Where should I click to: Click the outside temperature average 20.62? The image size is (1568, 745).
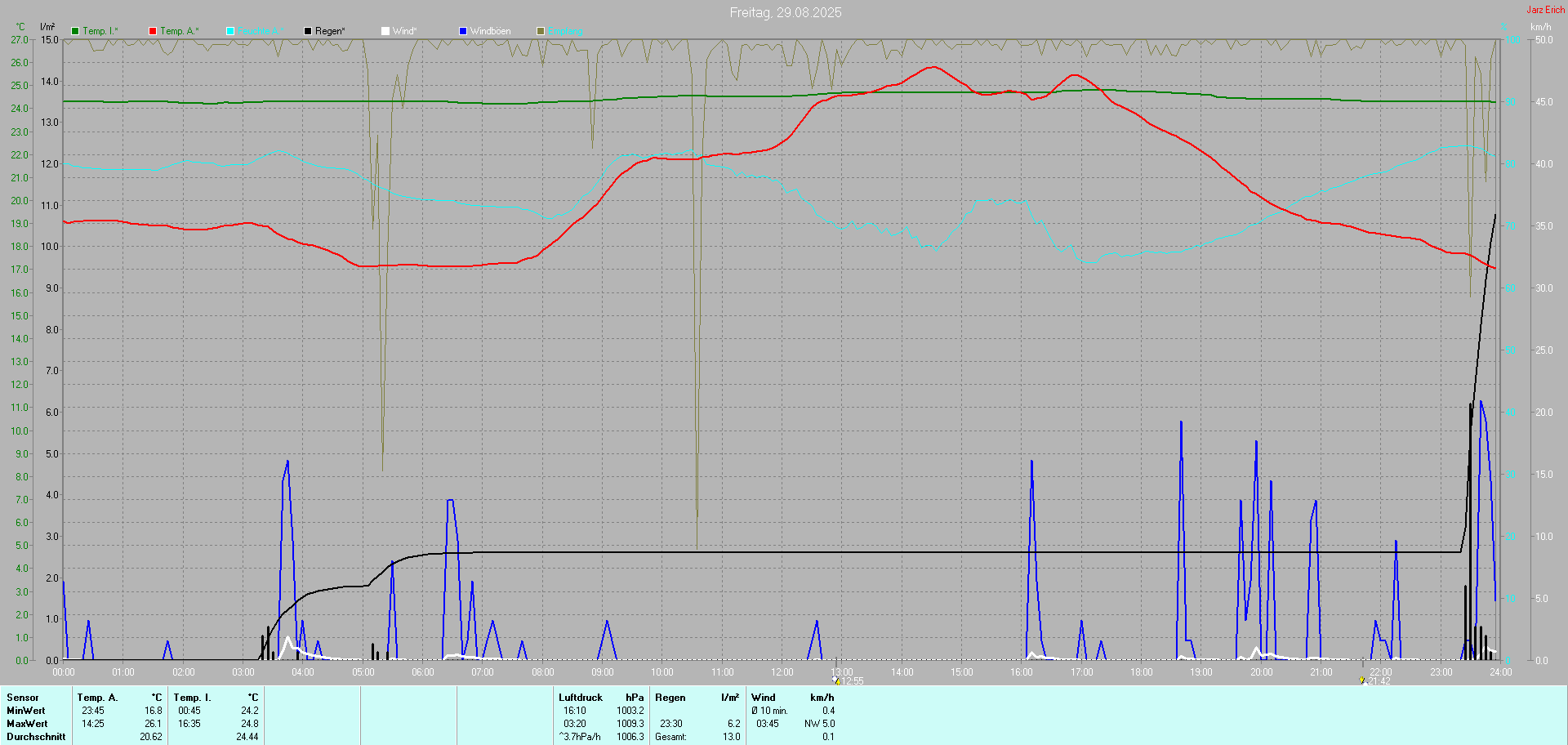[151, 737]
